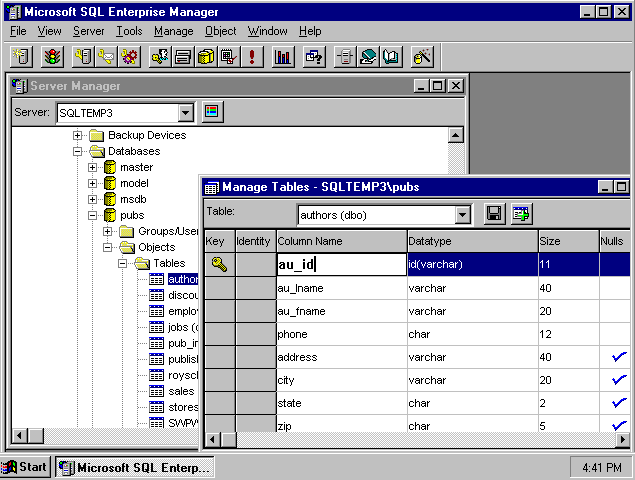Click the Microsoft SQL Enterprise taskbar button
635x480 pixels.
134,467
